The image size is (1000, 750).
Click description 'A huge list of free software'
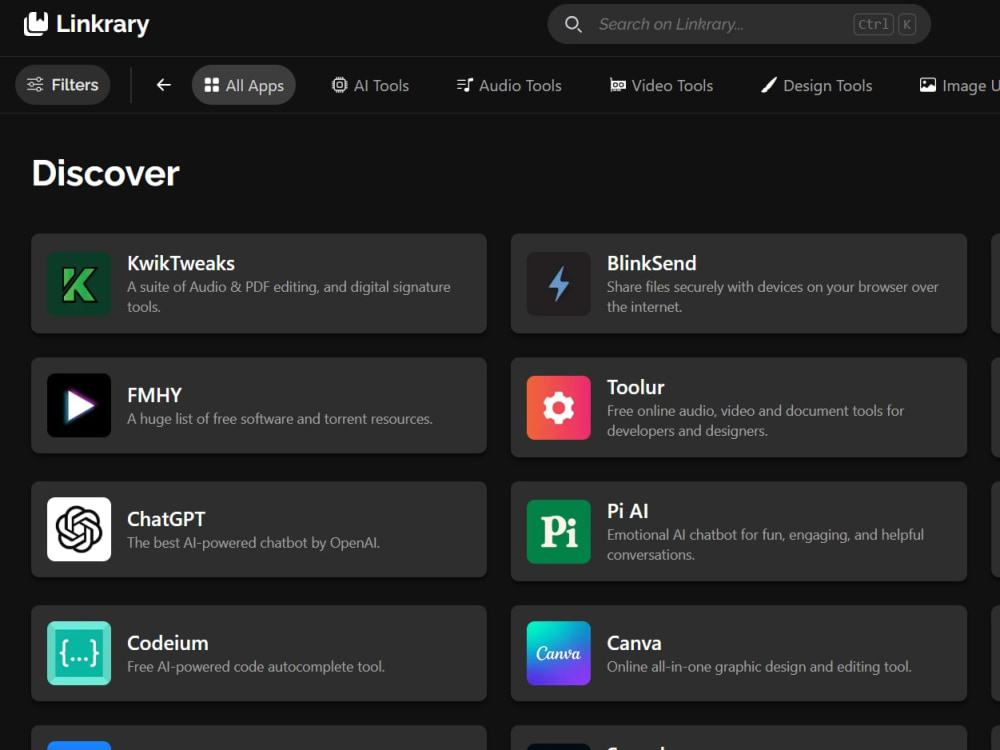[280, 419]
